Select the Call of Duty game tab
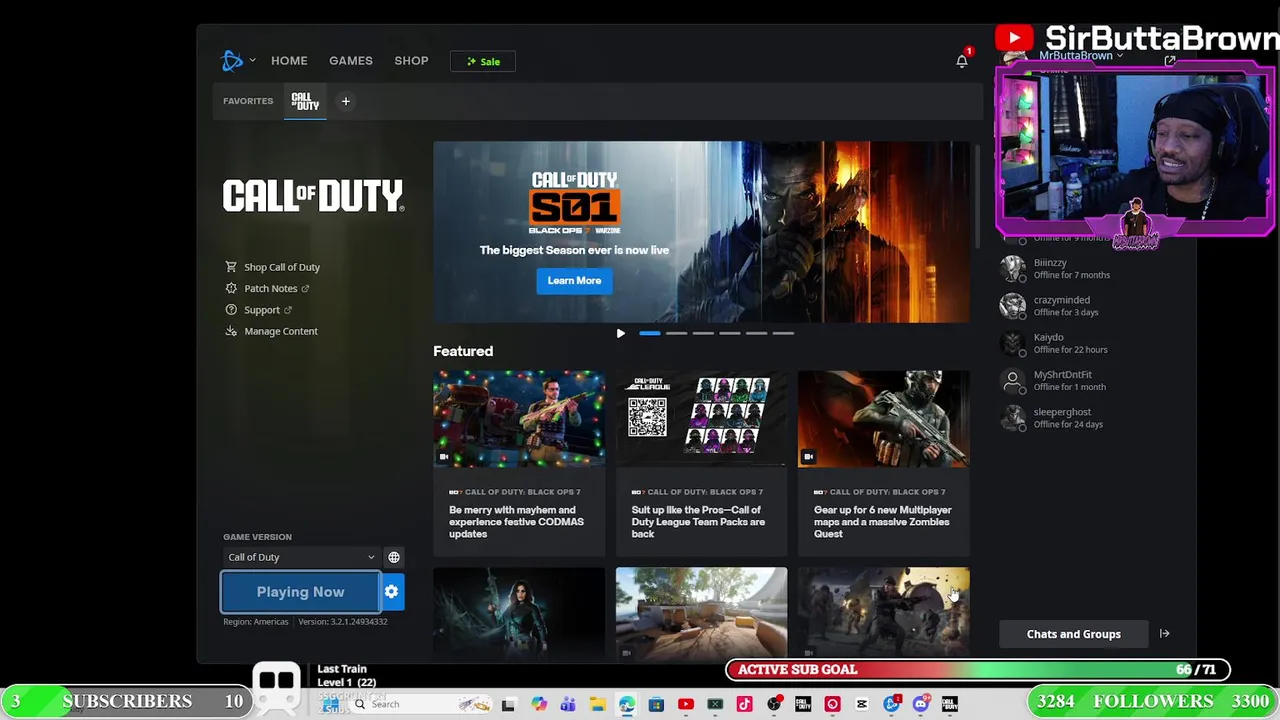Viewport: 1280px width, 720px height. click(x=305, y=101)
